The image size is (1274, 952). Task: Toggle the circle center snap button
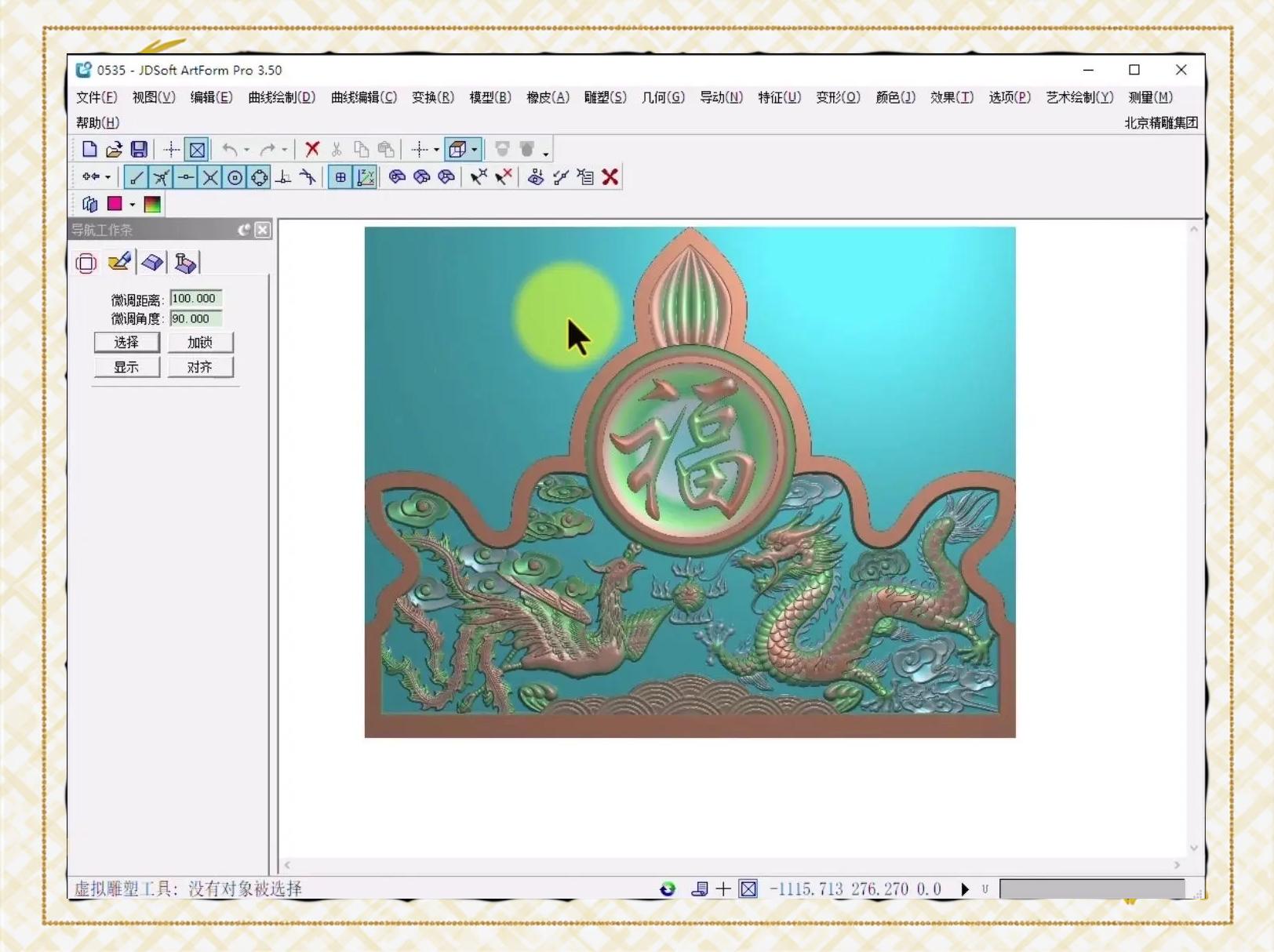pyautogui.click(x=235, y=177)
